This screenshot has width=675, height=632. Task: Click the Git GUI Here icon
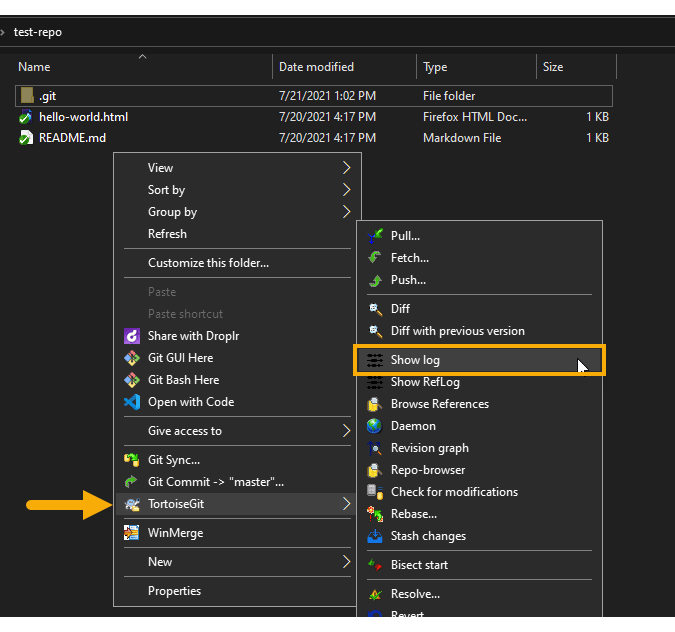132,358
